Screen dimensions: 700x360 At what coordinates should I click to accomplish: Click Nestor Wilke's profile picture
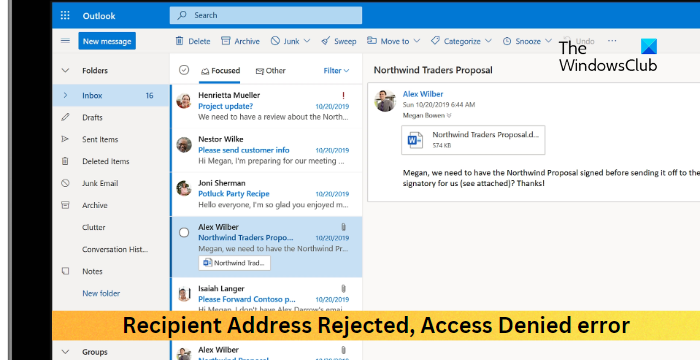click(x=184, y=145)
